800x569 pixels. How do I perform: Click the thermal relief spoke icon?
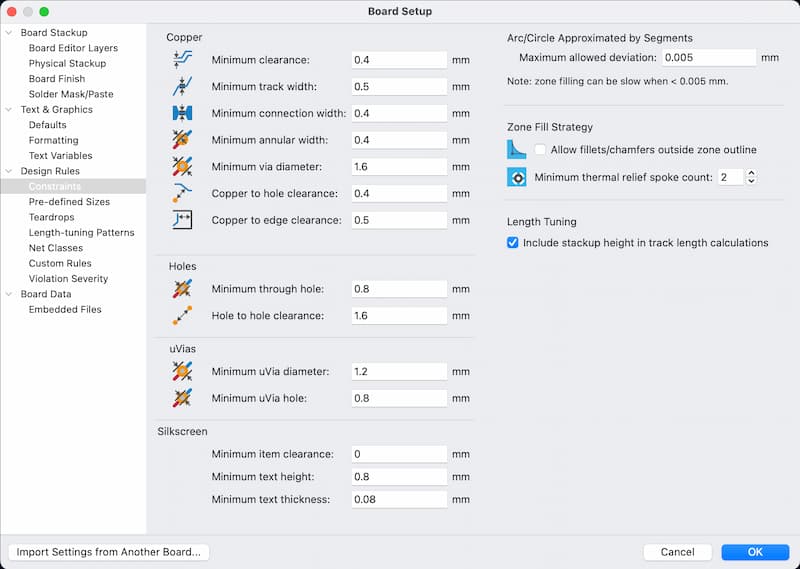[x=517, y=177]
